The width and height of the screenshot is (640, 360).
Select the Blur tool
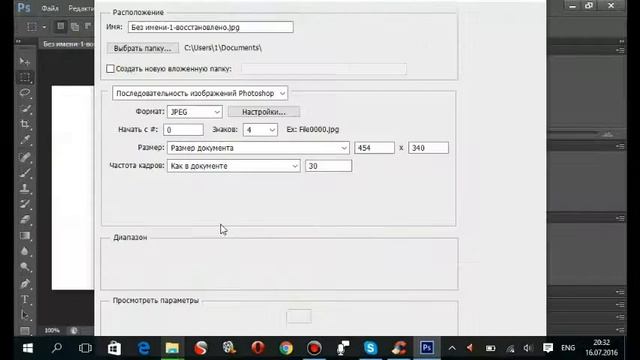[25, 251]
